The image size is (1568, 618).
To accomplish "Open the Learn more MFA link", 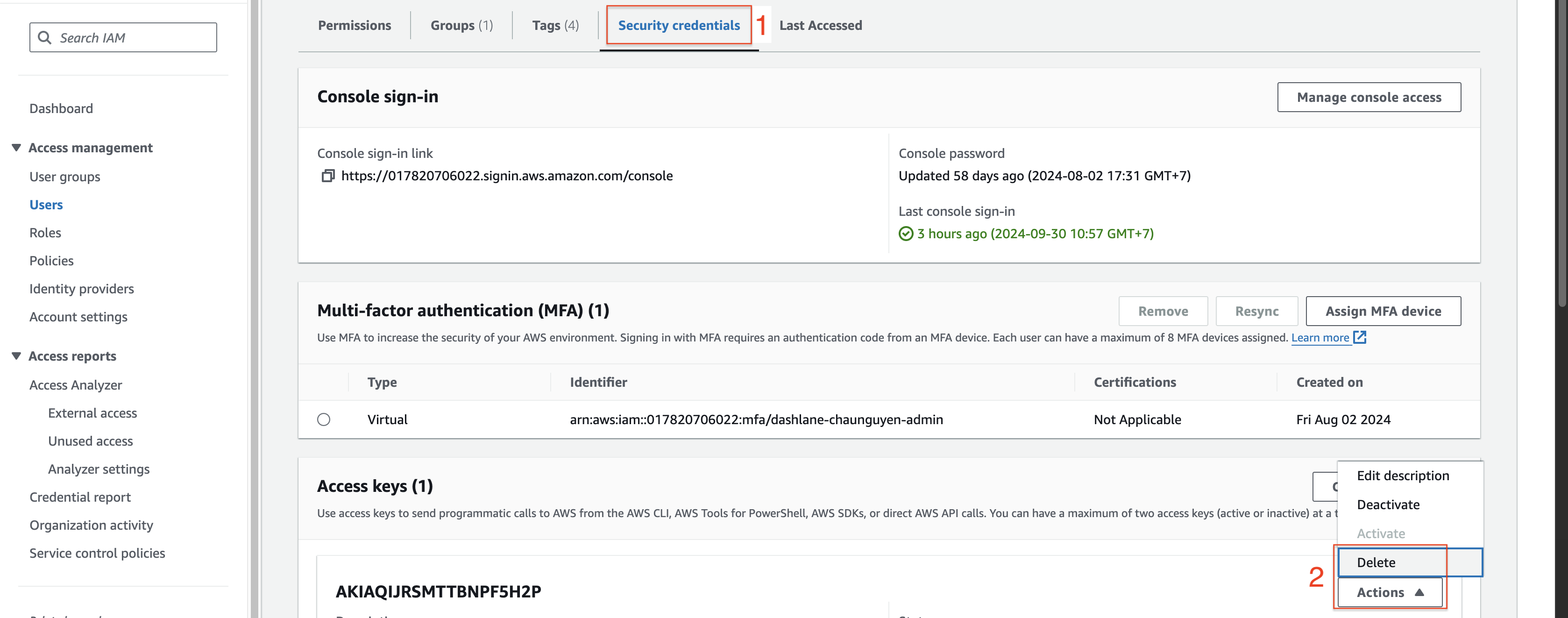I will (x=1320, y=338).
